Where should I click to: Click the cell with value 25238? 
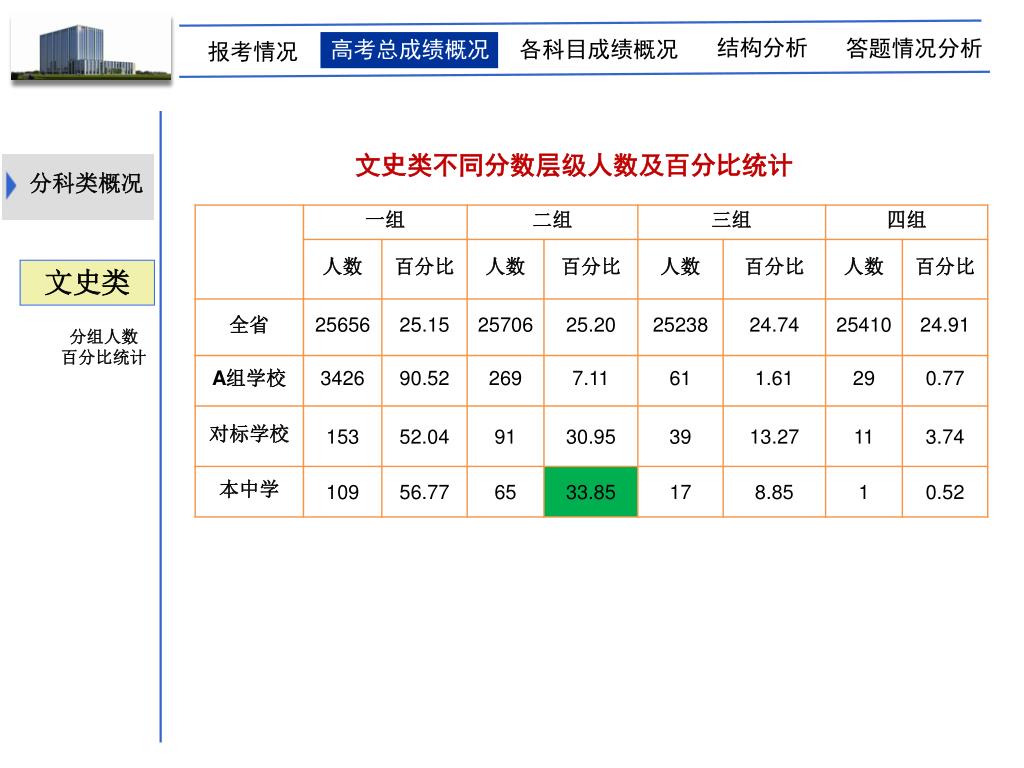click(x=680, y=327)
